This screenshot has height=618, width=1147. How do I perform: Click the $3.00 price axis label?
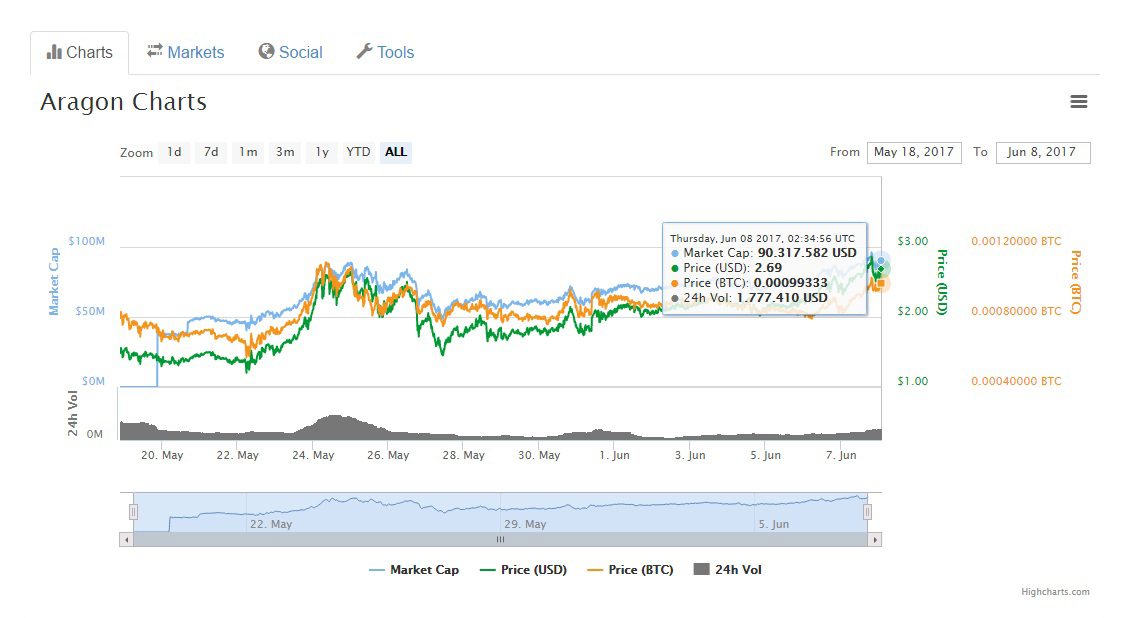(x=913, y=241)
